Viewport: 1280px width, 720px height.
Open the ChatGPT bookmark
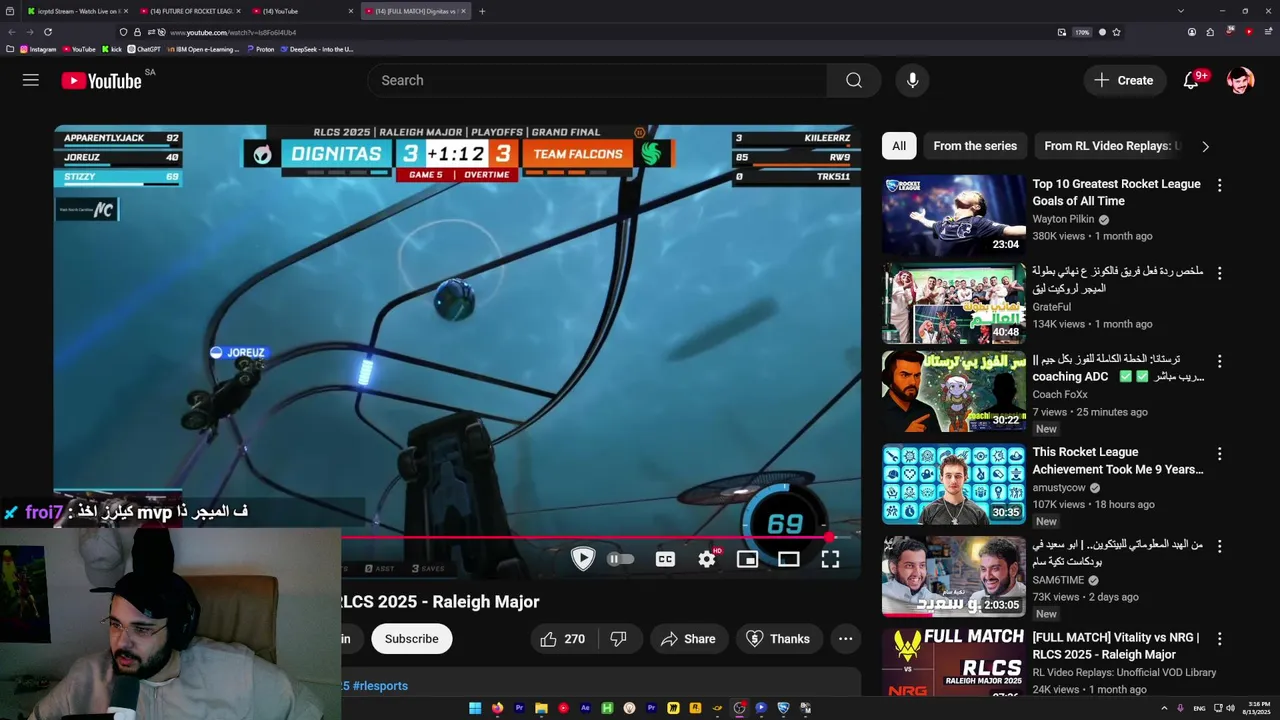(144, 49)
